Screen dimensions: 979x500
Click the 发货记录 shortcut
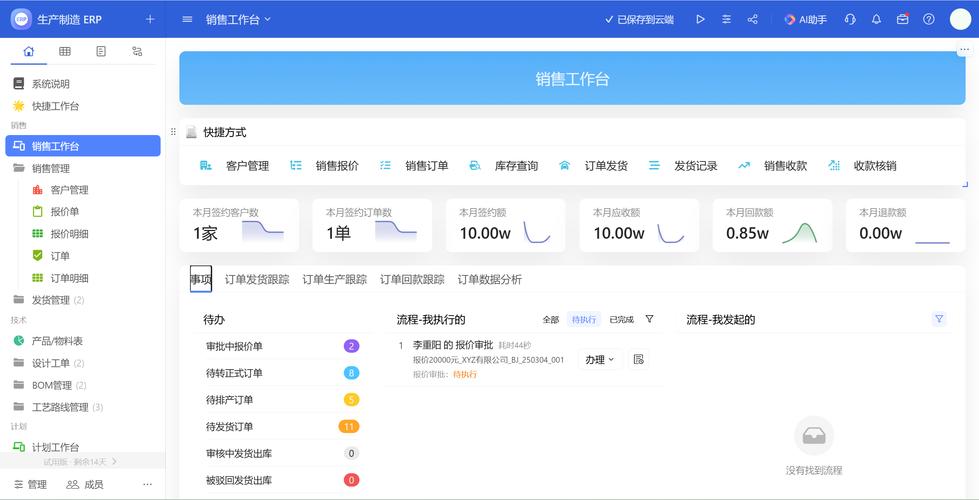[x=682, y=166]
